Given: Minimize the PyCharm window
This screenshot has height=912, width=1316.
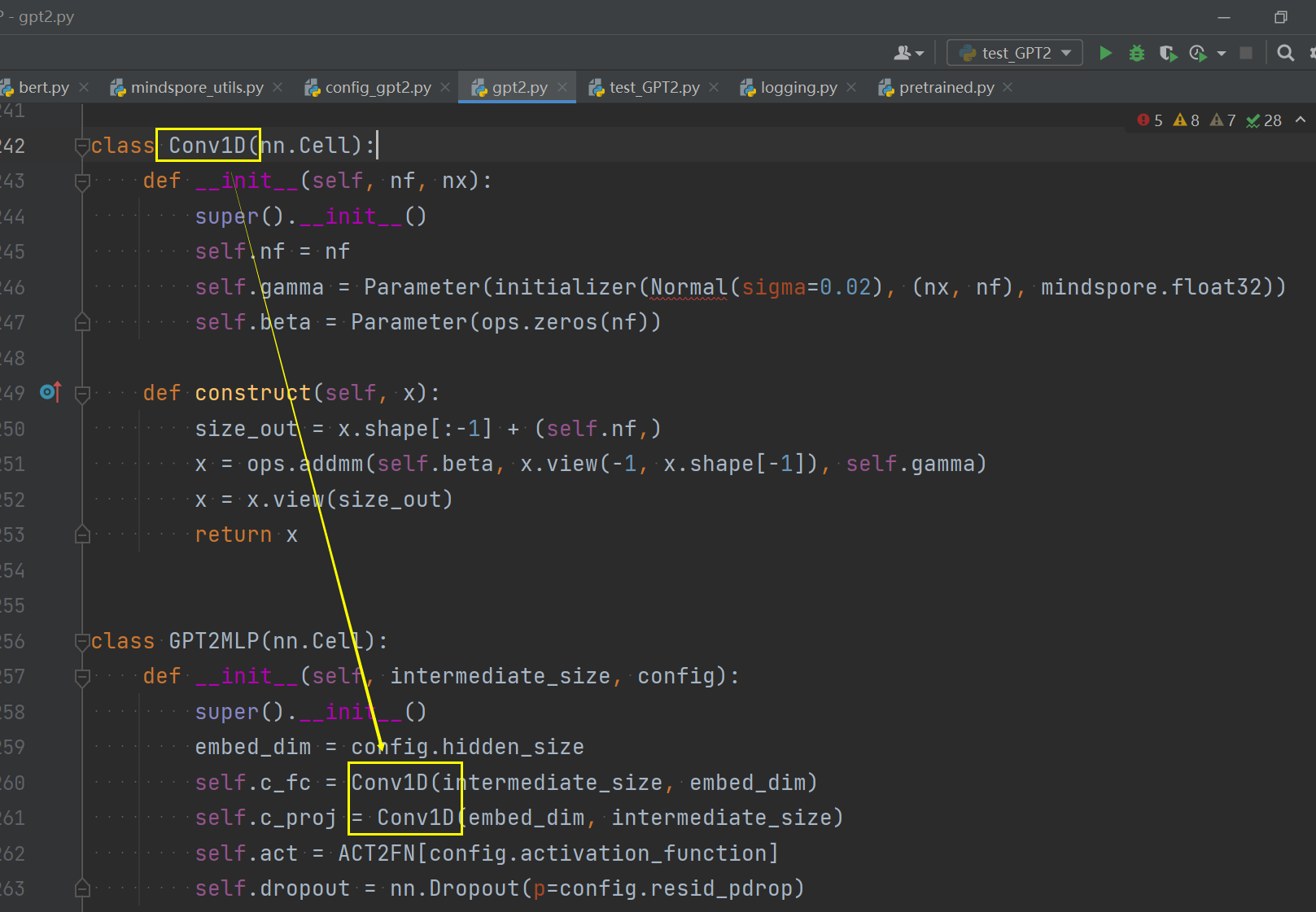Looking at the screenshot, I should pyautogui.click(x=1224, y=17).
